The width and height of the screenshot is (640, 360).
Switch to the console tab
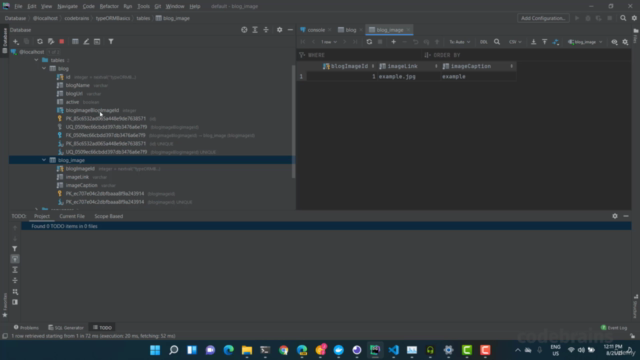pyautogui.click(x=316, y=30)
